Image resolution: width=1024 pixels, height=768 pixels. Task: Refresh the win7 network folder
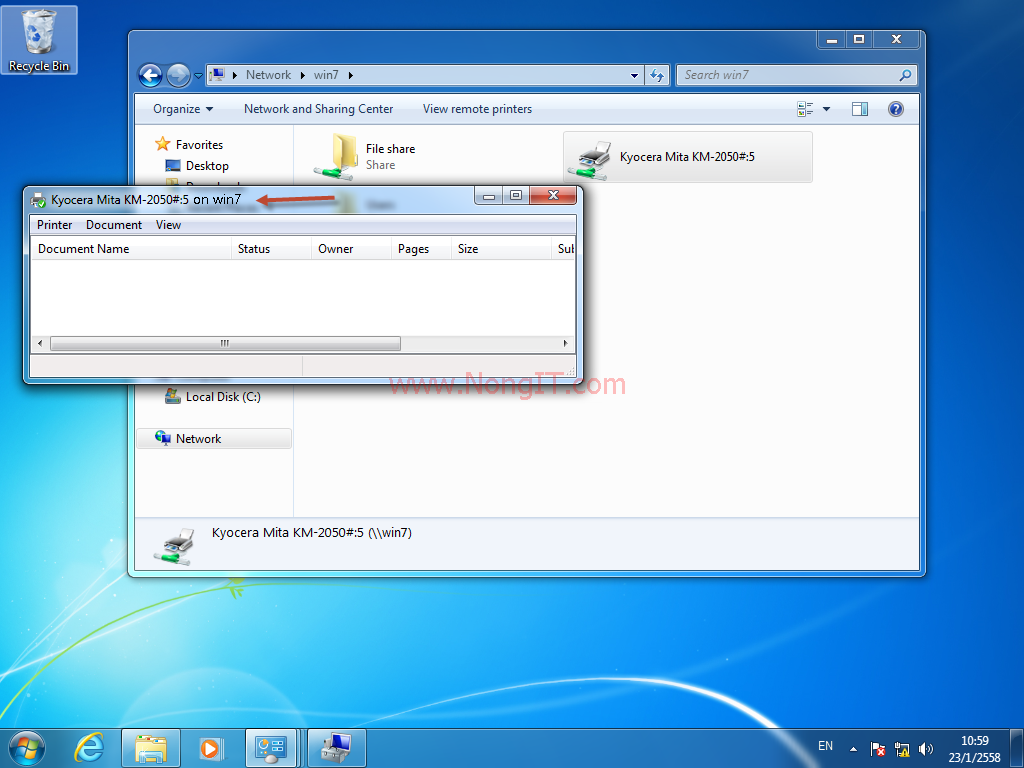657,76
